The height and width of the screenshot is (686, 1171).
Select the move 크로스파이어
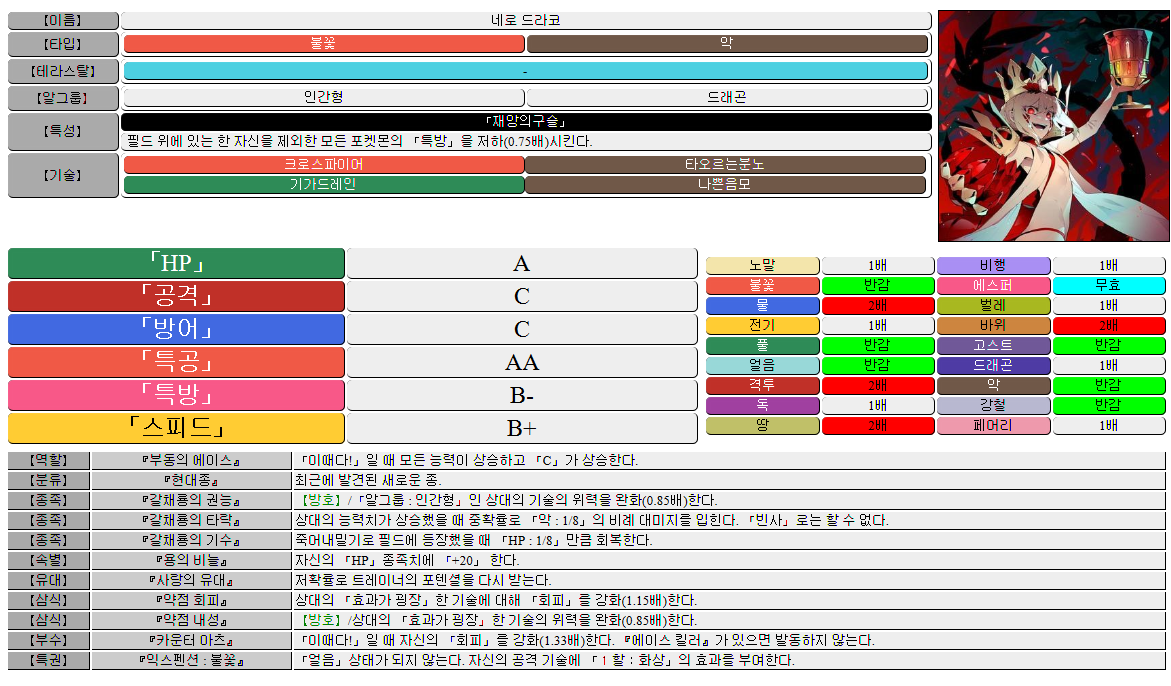pos(324,164)
